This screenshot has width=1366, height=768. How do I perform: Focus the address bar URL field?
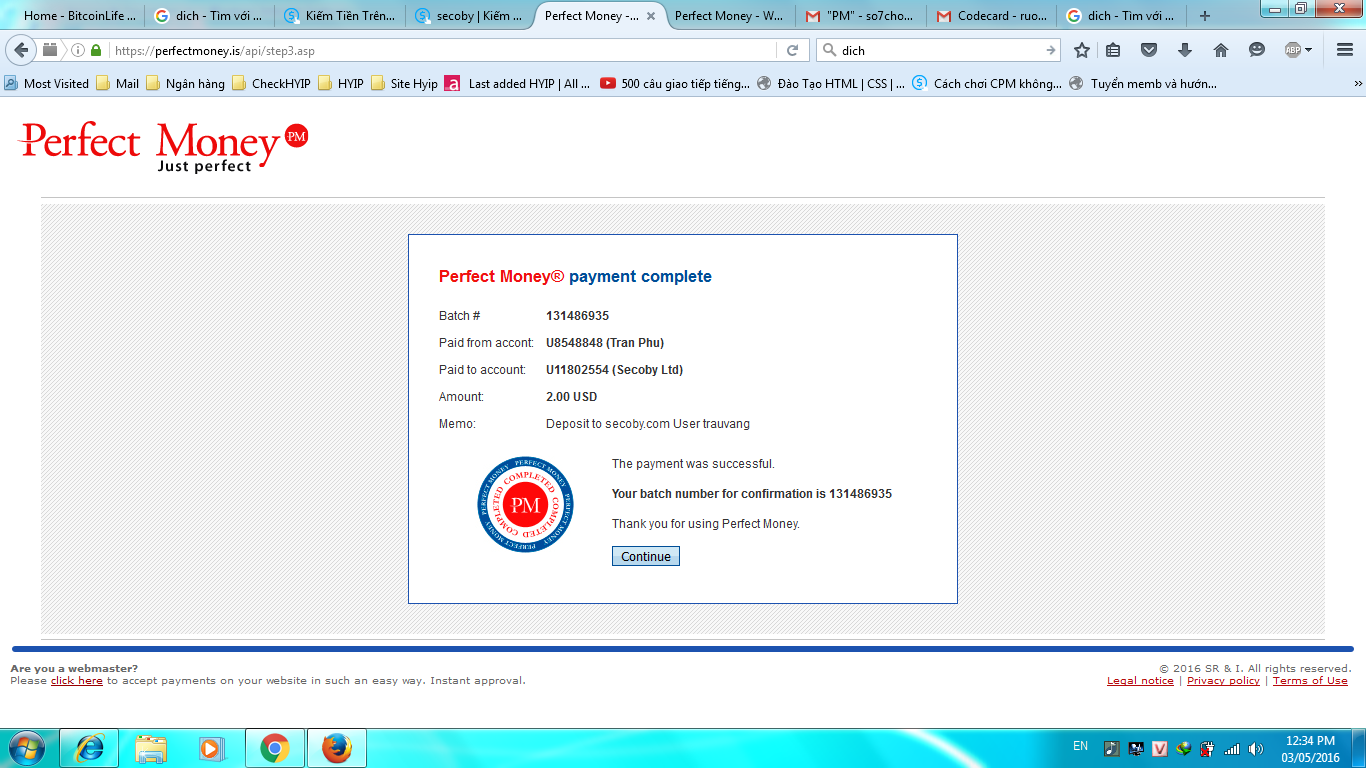[442, 50]
